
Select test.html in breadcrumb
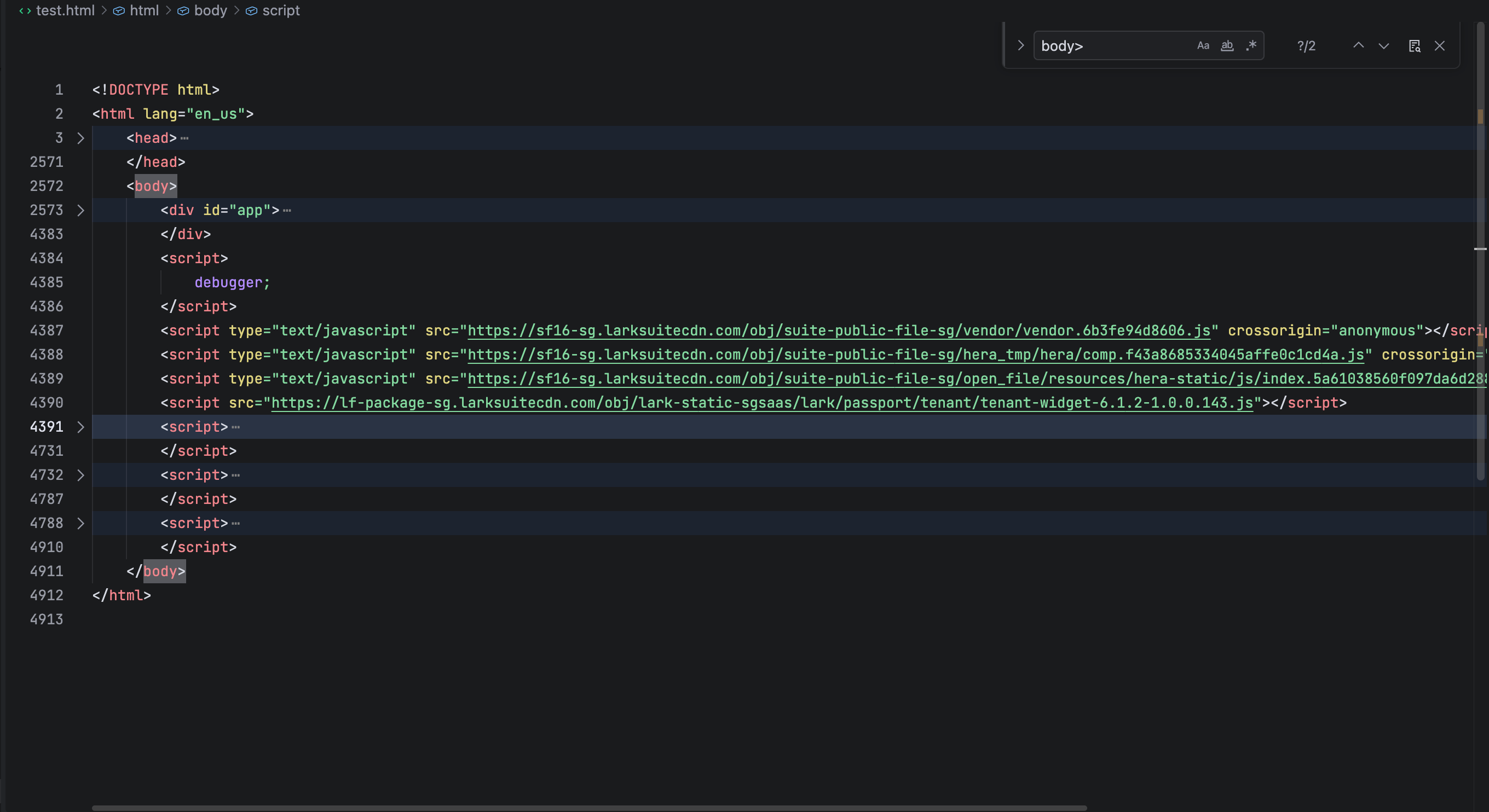(x=65, y=10)
